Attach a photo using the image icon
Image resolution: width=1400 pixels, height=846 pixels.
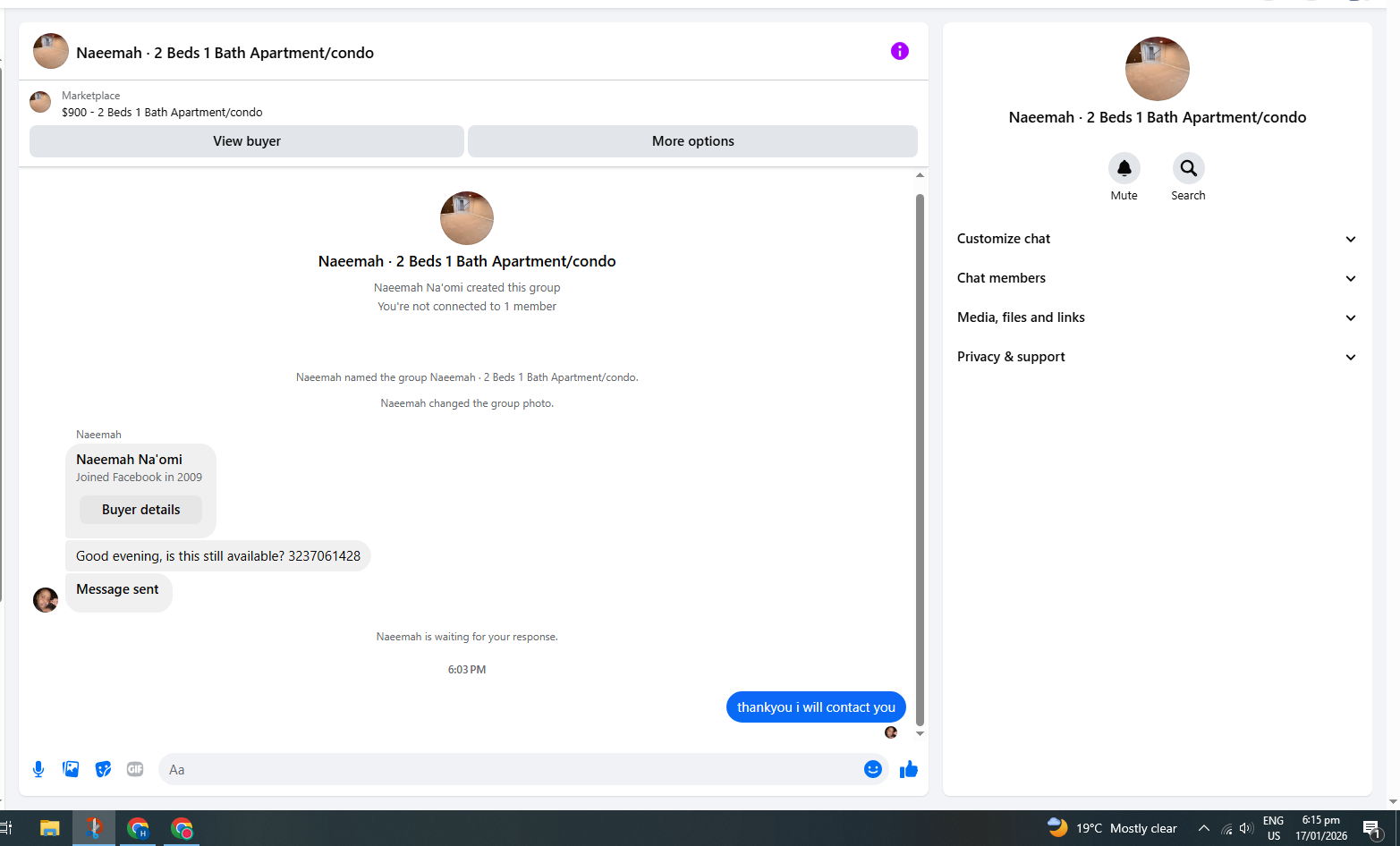(71, 769)
